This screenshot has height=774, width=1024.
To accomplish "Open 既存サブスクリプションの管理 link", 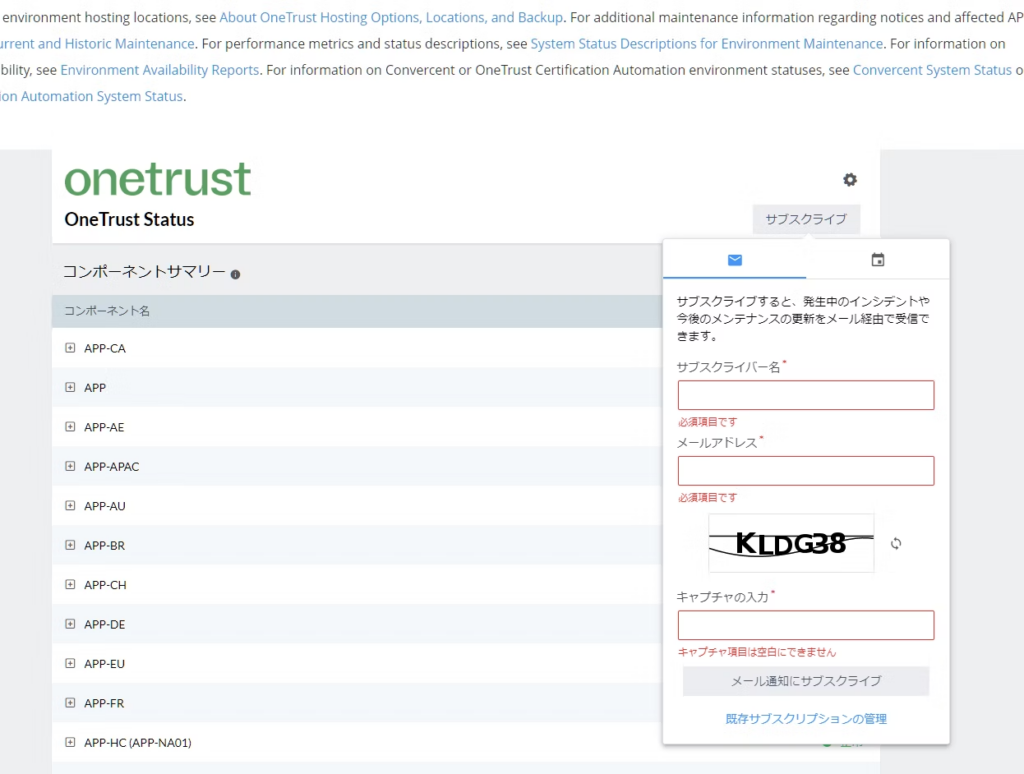I will pos(806,718).
